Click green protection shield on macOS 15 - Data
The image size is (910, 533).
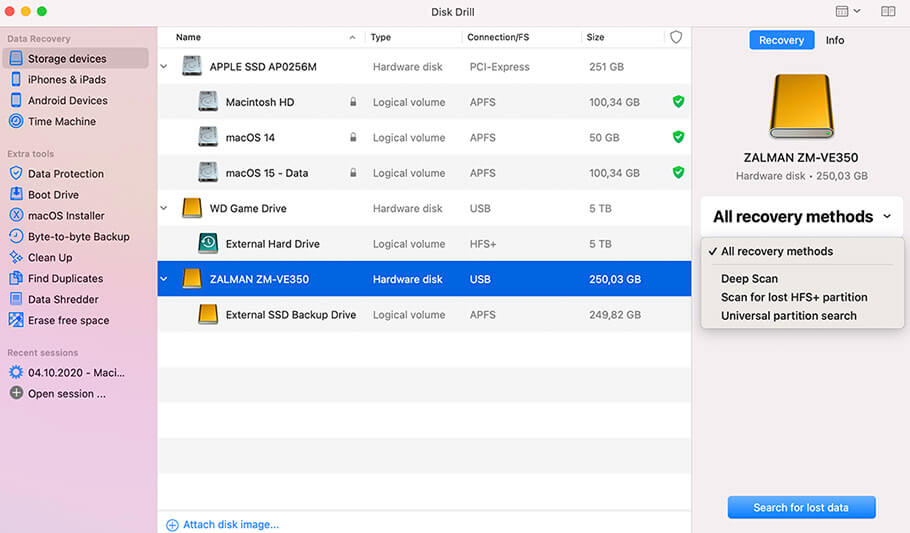coord(678,172)
